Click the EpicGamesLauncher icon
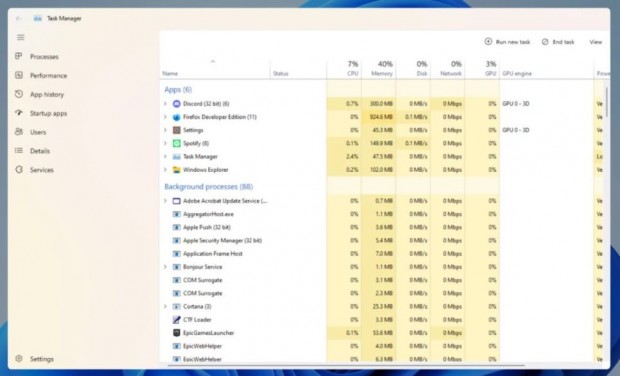The height and width of the screenshot is (376, 620). click(x=177, y=333)
